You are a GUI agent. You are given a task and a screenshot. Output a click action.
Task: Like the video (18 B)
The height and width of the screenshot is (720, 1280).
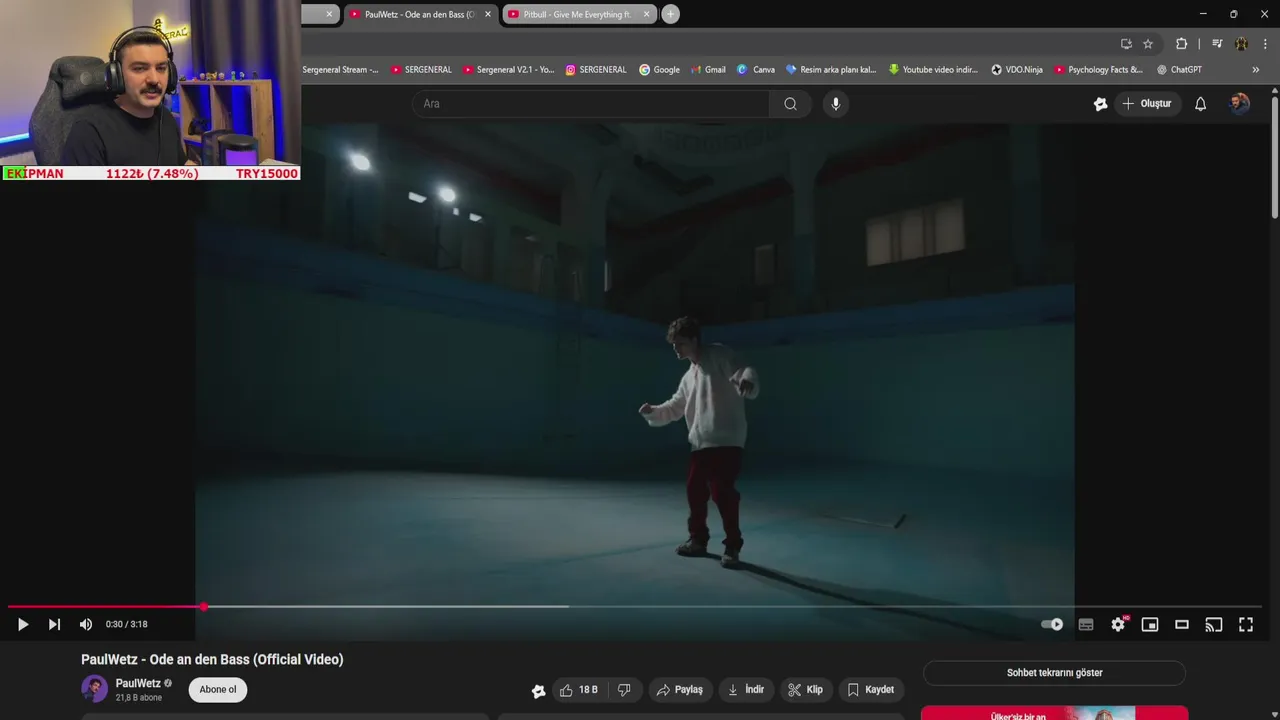(x=579, y=690)
